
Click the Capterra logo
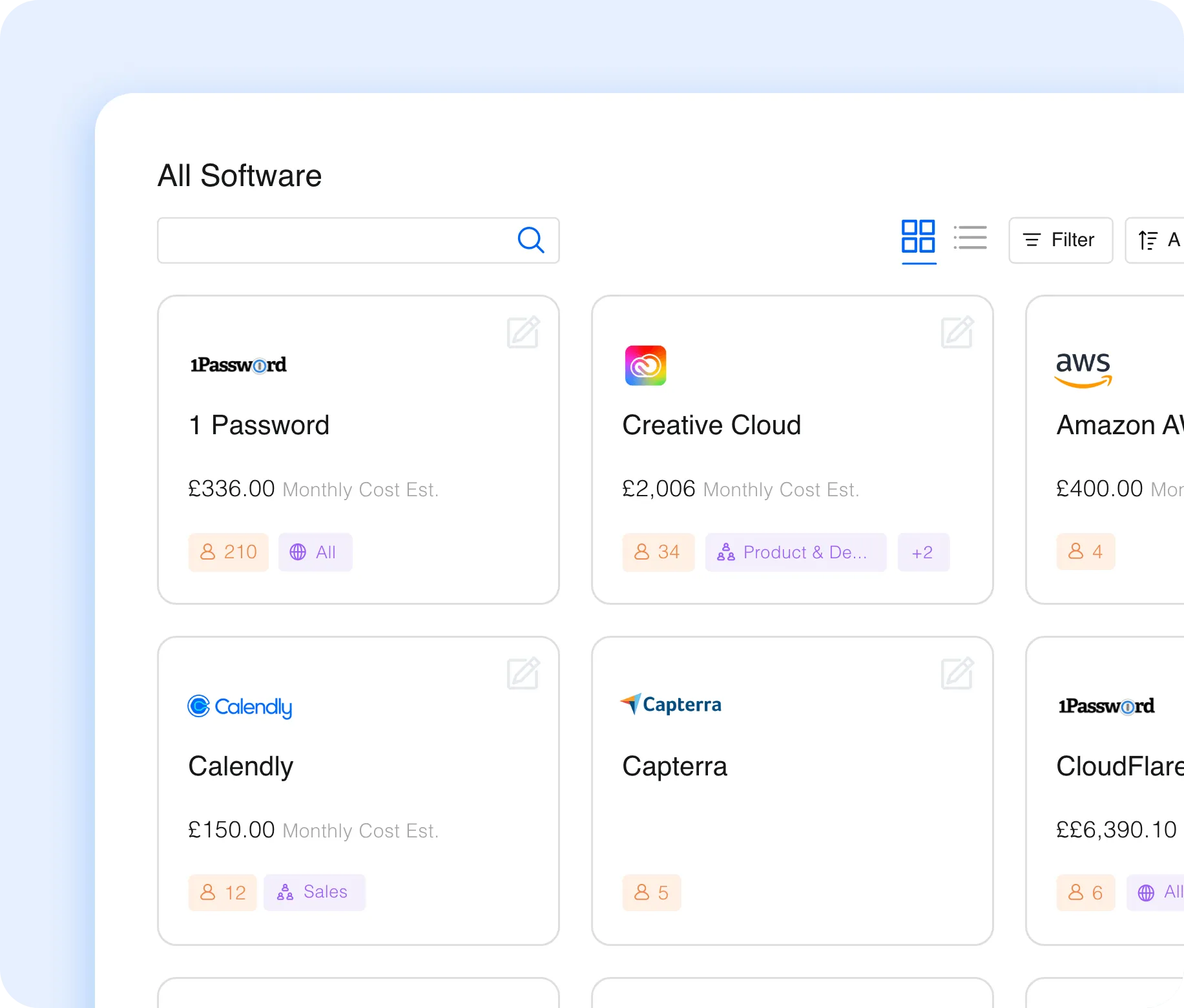(671, 704)
